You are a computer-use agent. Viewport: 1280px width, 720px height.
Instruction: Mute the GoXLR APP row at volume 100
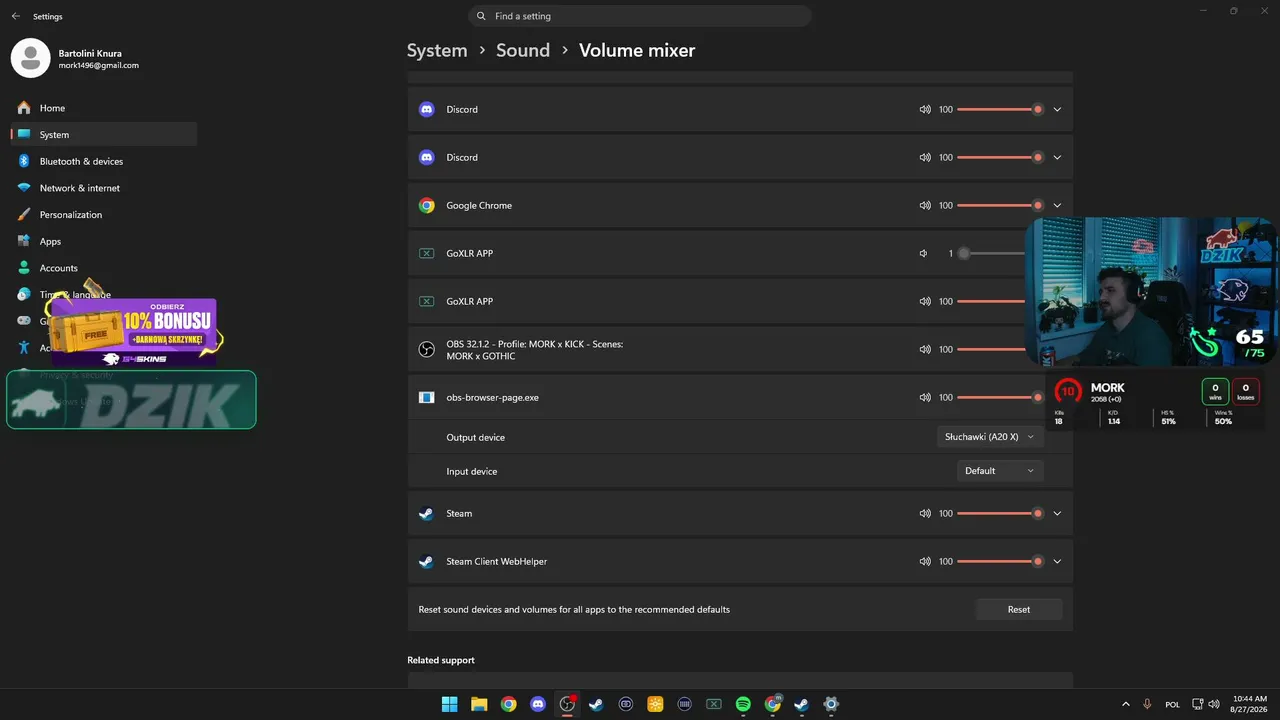pyautogui.click(x=924, y=302)
